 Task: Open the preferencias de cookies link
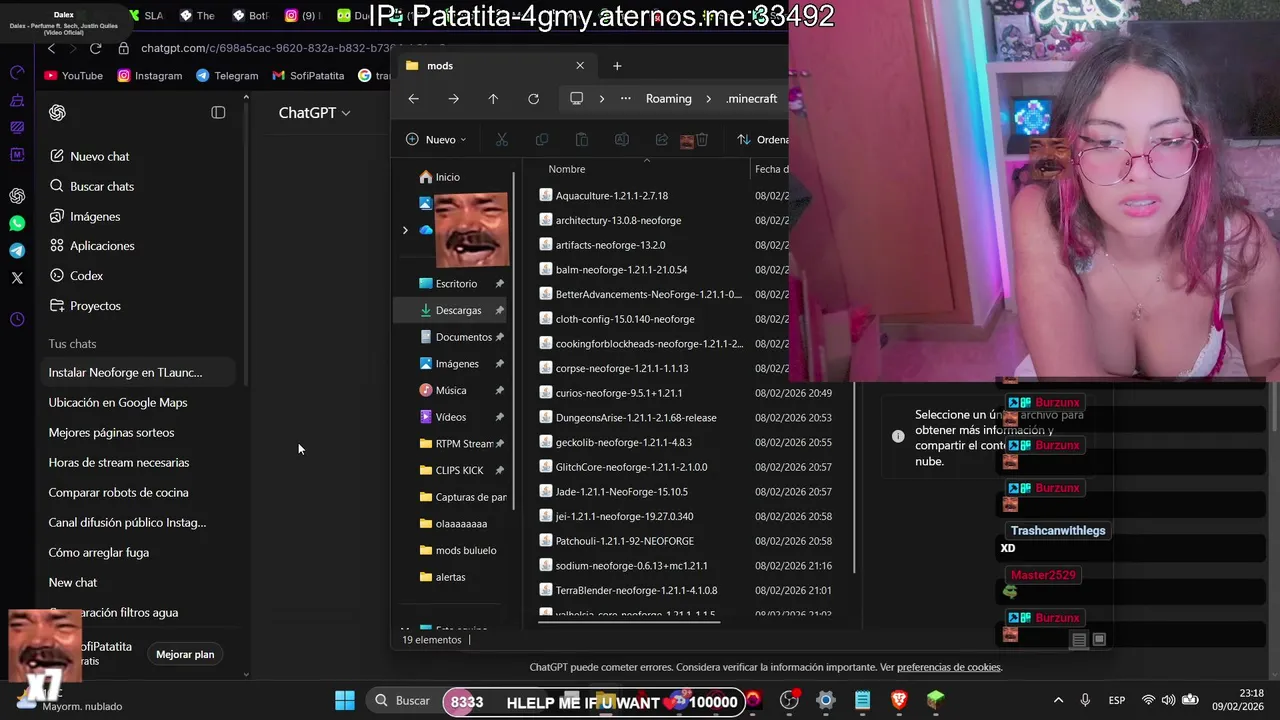tap(949, 667)
